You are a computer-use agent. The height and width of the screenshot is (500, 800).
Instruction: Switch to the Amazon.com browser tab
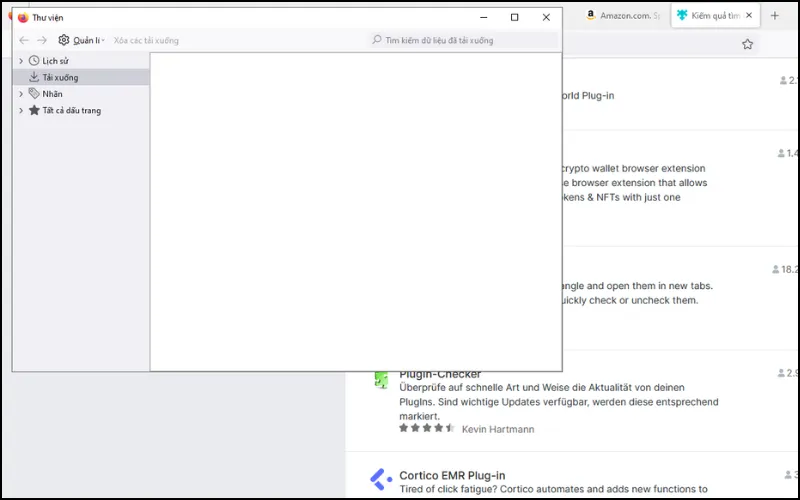click(x=625, y=16)
